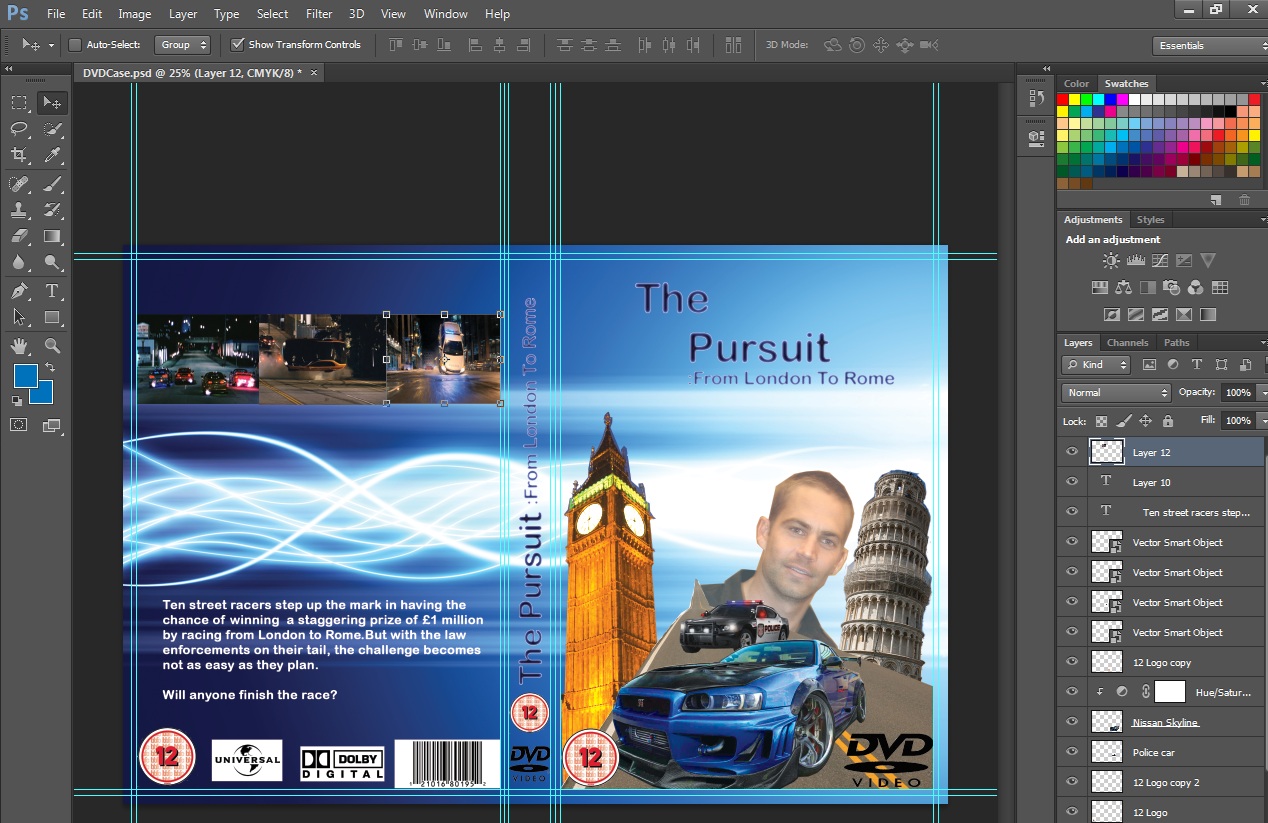Enable the Auto-Select checkbox
The image size is (1268, 823).
[x=74, y=45]
